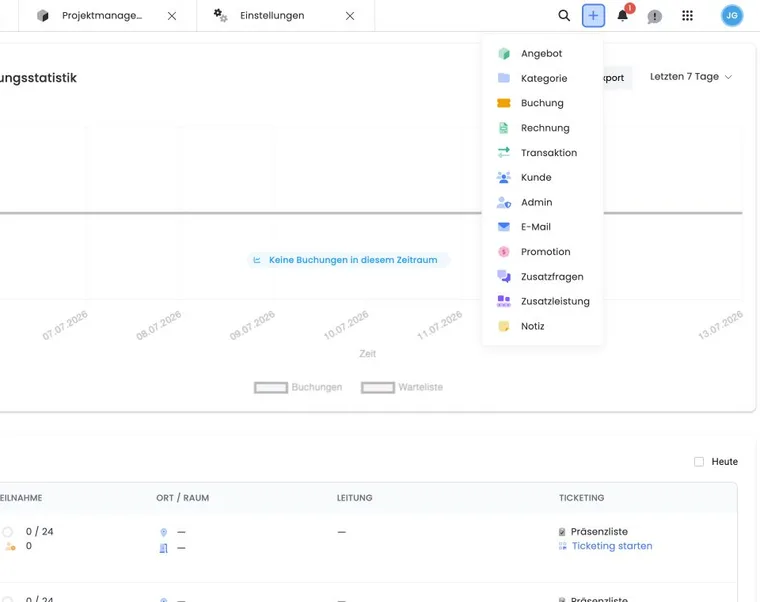Choose Zusatzfragen from the create menu
The height and width of the screenshot is (602, 760).
coord(542,276)
